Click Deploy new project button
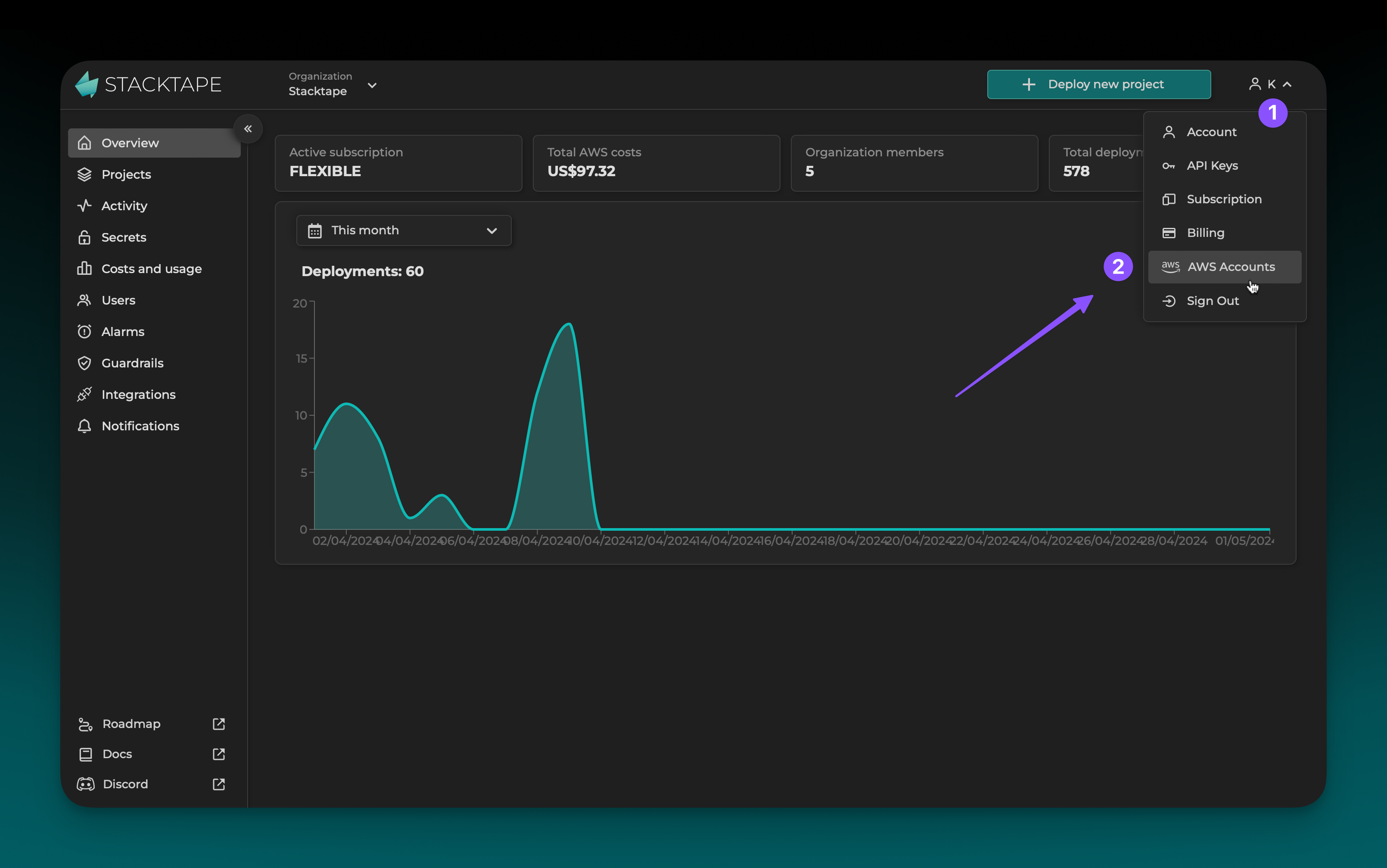 pyautogui.click(x=1099, y=84)
